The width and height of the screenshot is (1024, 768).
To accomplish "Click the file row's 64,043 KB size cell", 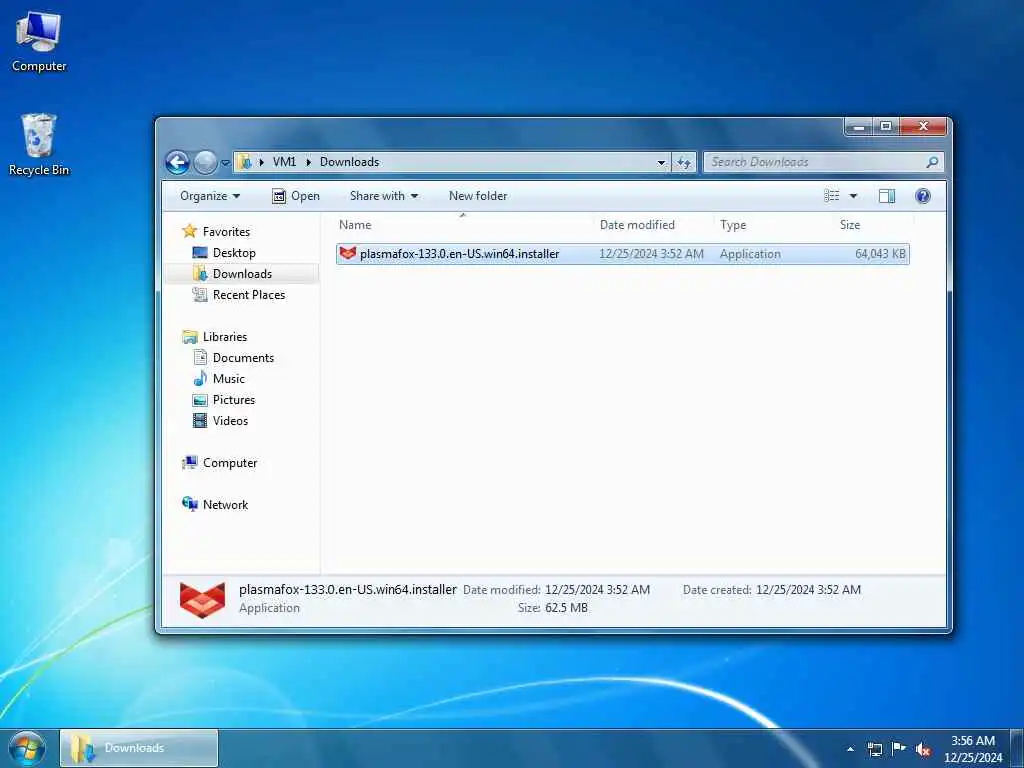I will point(880,254).
